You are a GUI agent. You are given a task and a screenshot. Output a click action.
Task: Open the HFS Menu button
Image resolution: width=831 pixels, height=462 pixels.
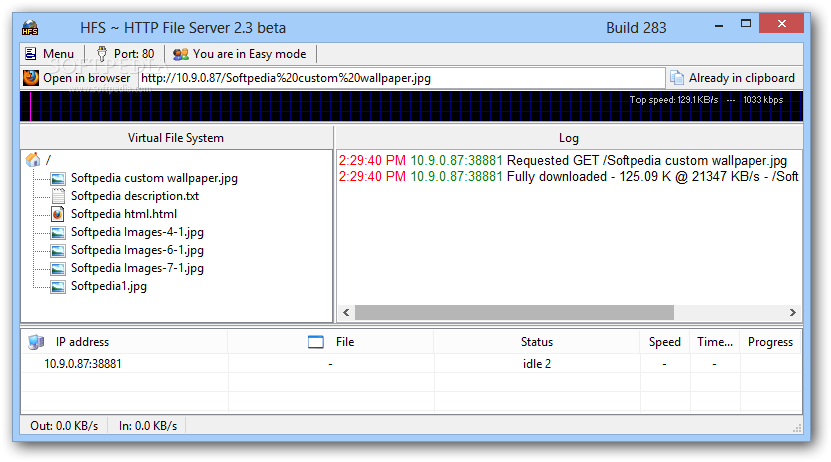click(49, 54)
